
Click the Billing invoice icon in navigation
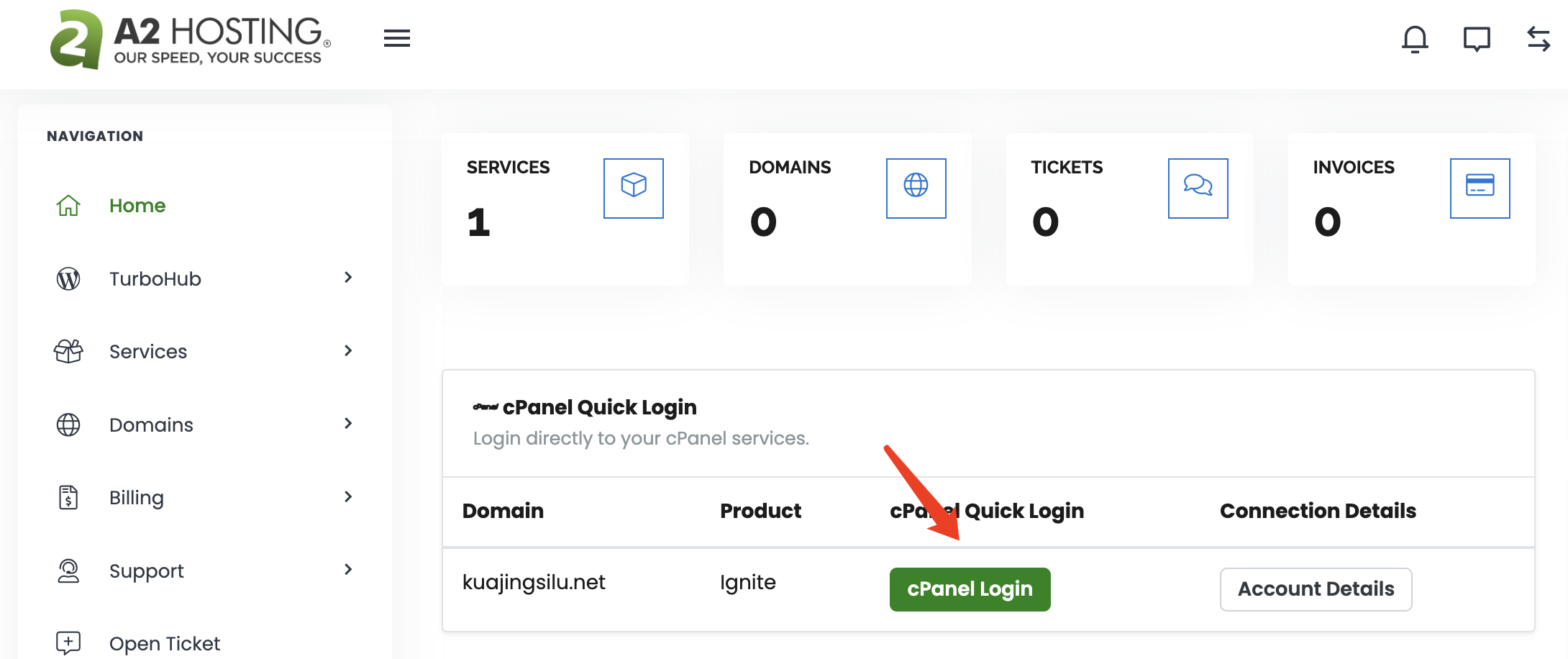(68, 497)
